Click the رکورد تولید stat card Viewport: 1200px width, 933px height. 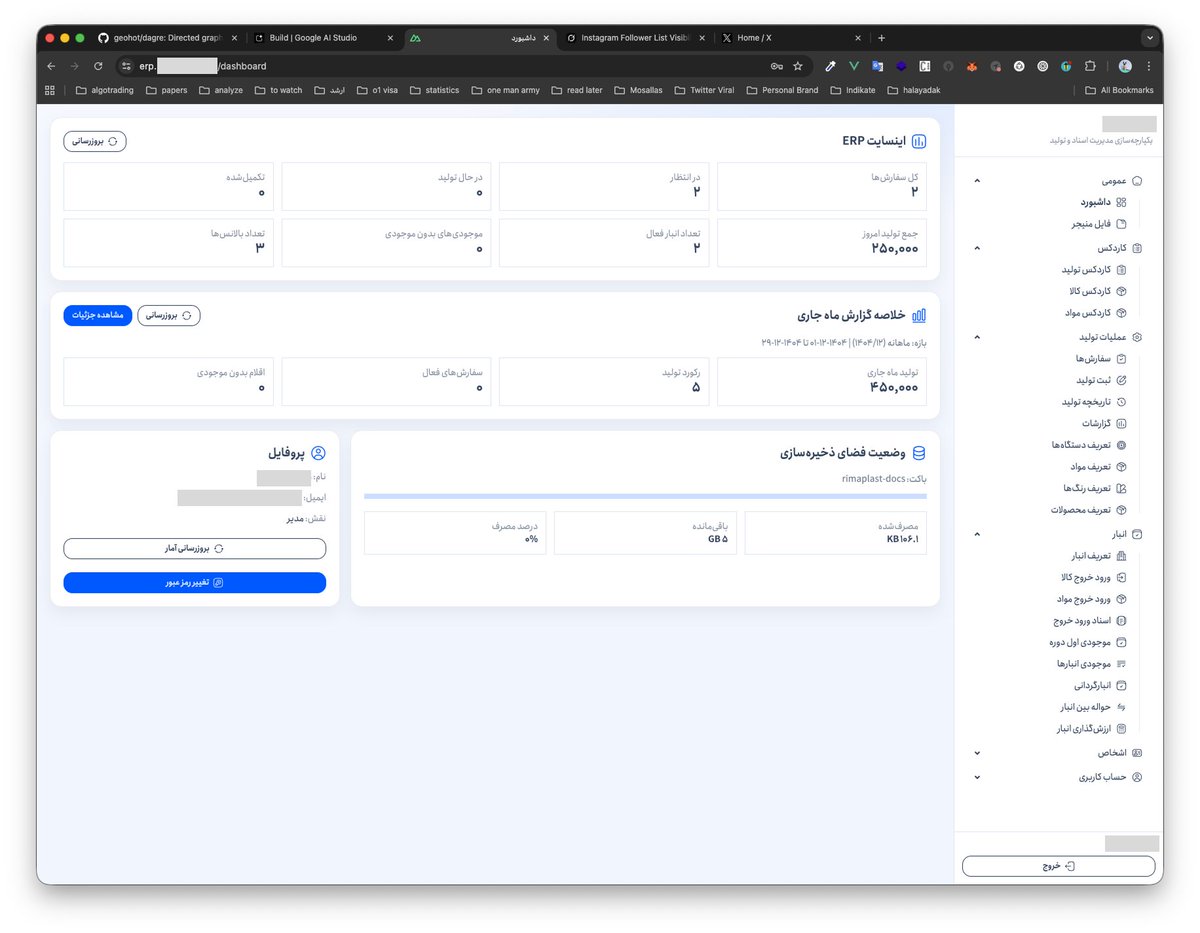pyautogui.click(x=604, y=381)
